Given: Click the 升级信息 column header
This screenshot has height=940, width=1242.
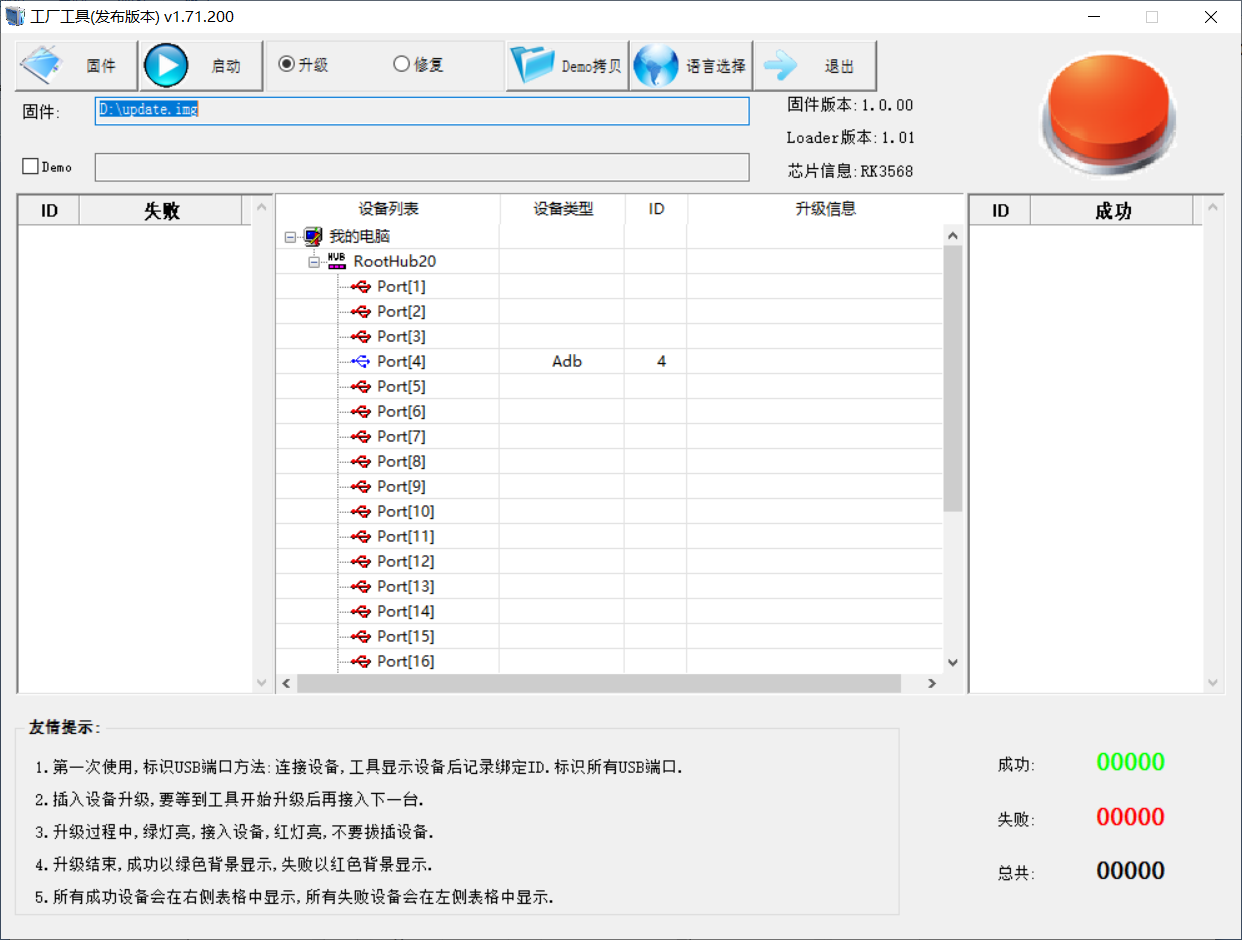Looking at the screenshot, I should [824, 209].
